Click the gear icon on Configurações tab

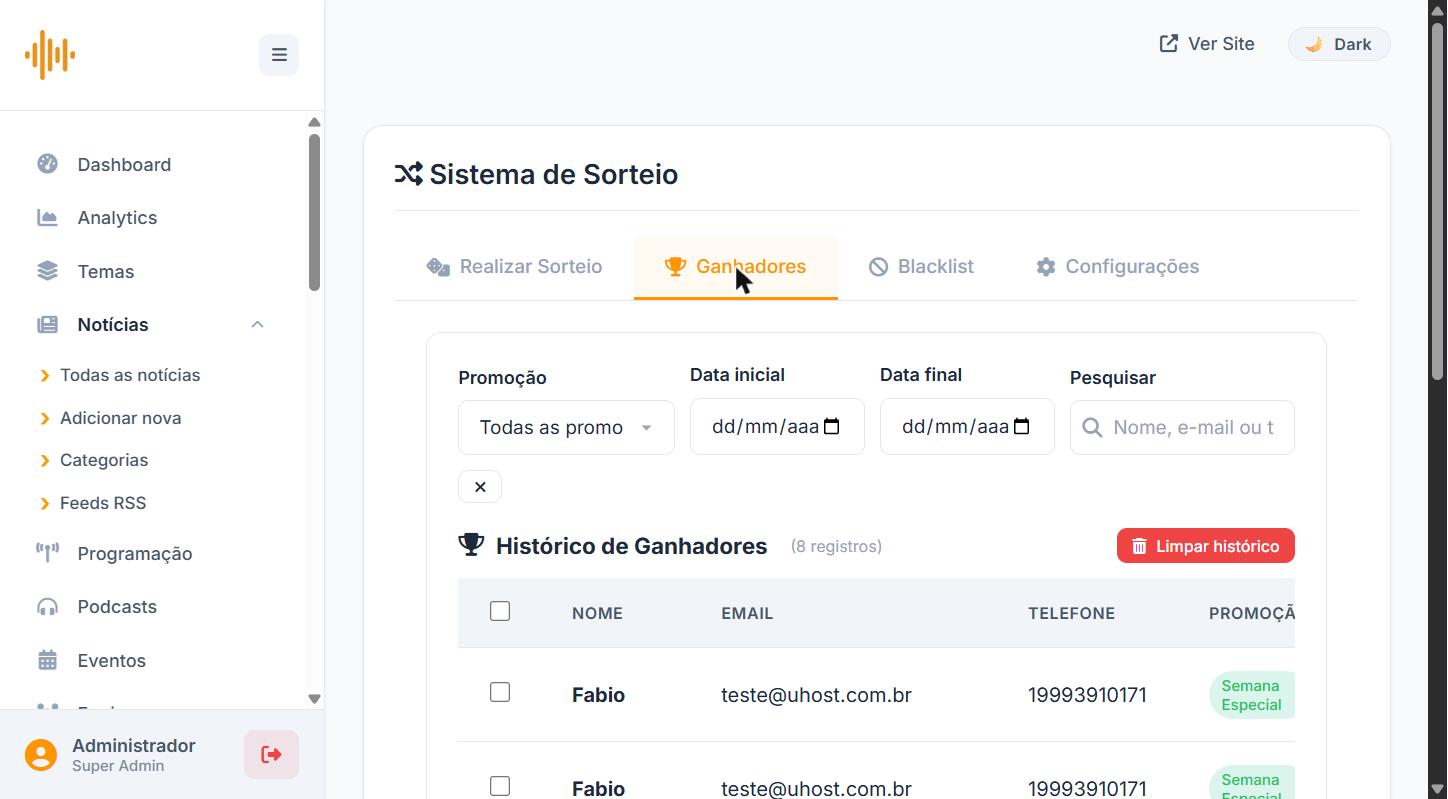[1046, 267]
